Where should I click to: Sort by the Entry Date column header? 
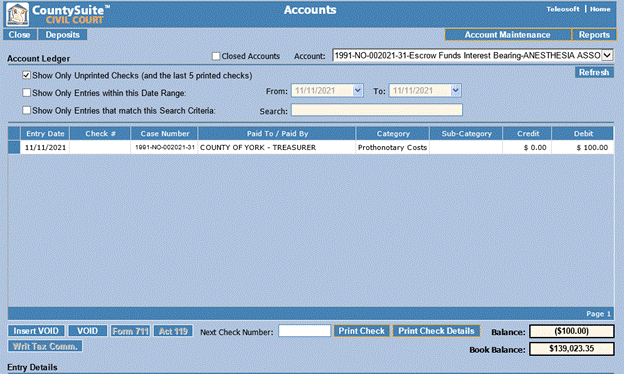point(45,133)
